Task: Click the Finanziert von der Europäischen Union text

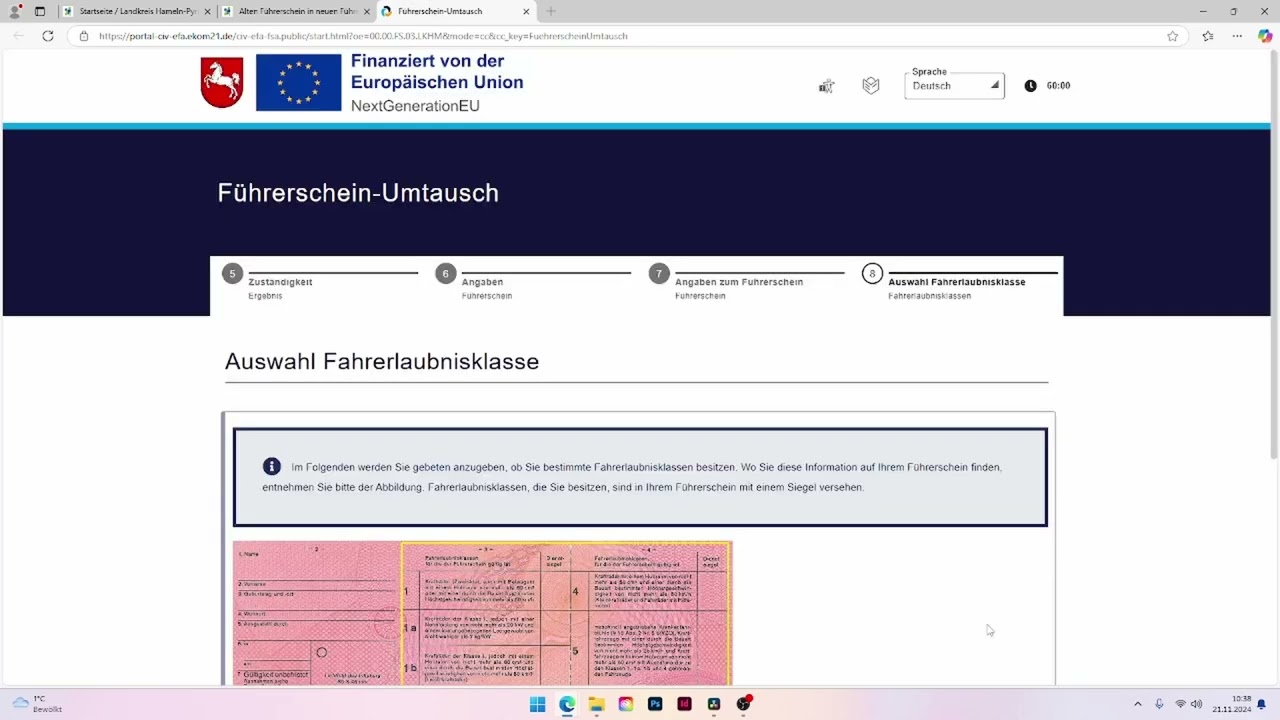Action: (x=437, y=72)
